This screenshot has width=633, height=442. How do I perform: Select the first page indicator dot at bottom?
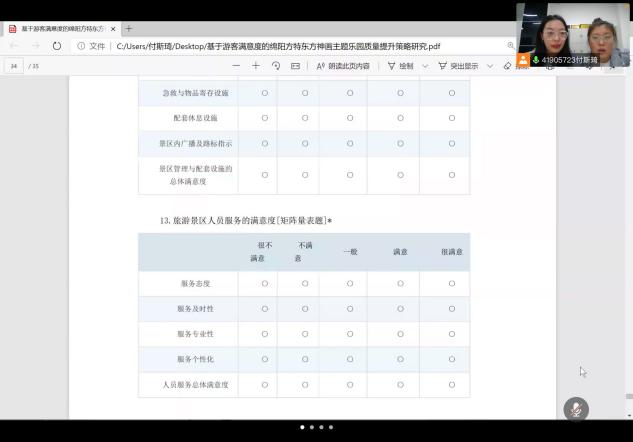pos(302,427)
